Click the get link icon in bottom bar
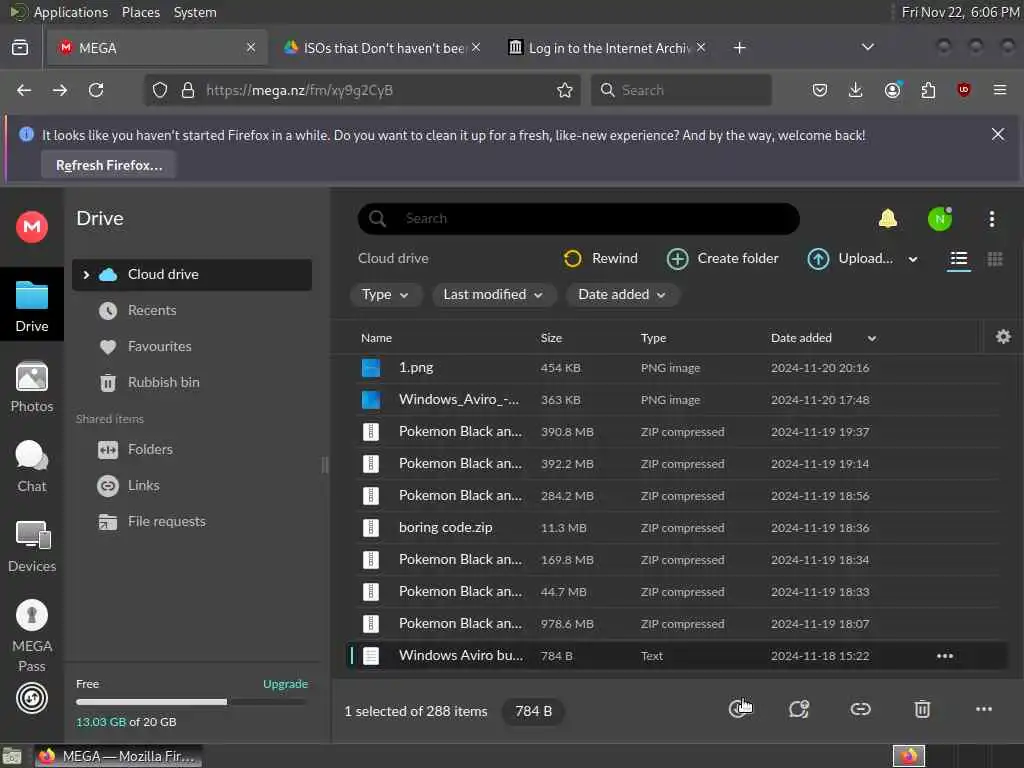The image size is (1024, 768). (x=860, y=709)
